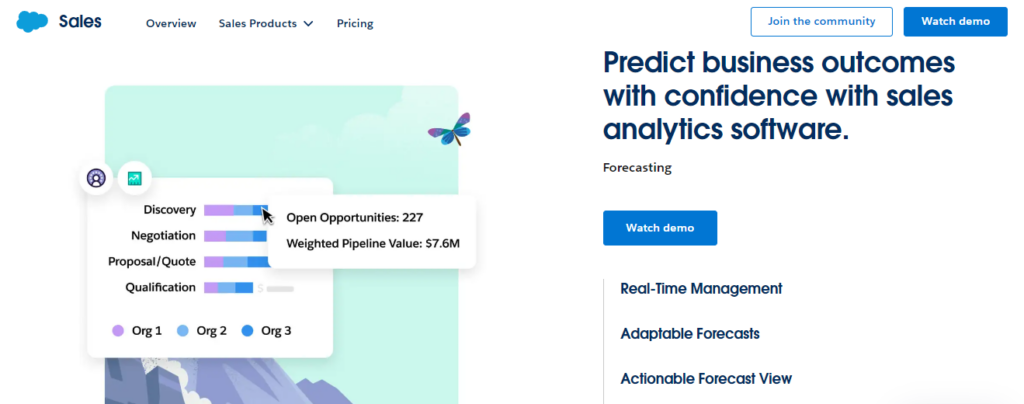This screenshot has width=1024, height=404.
Task: Click the dragonfly illustration
Action: point(450,130)
